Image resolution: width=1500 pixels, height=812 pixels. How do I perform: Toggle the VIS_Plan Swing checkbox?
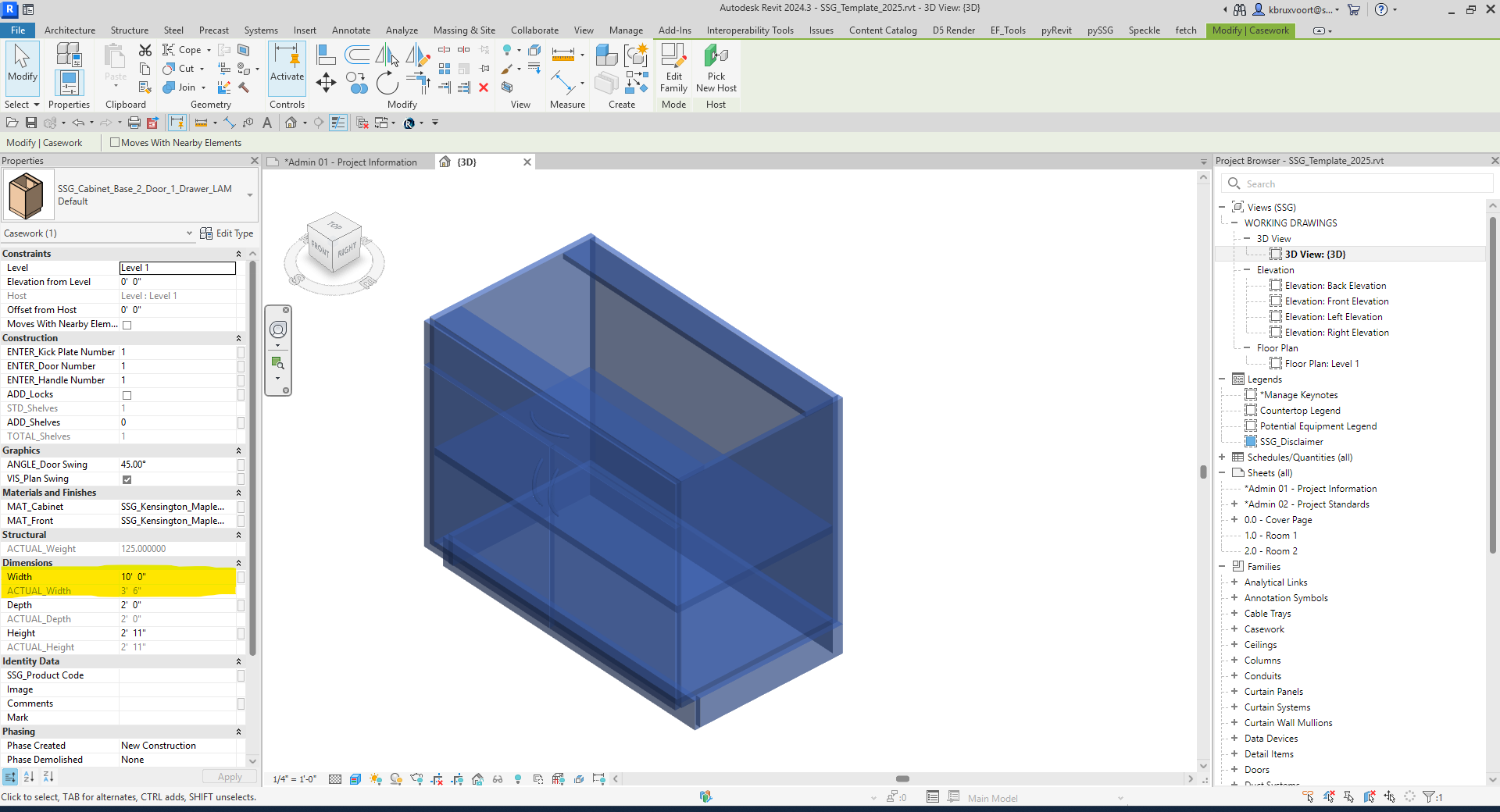click(x=127, y=479)
